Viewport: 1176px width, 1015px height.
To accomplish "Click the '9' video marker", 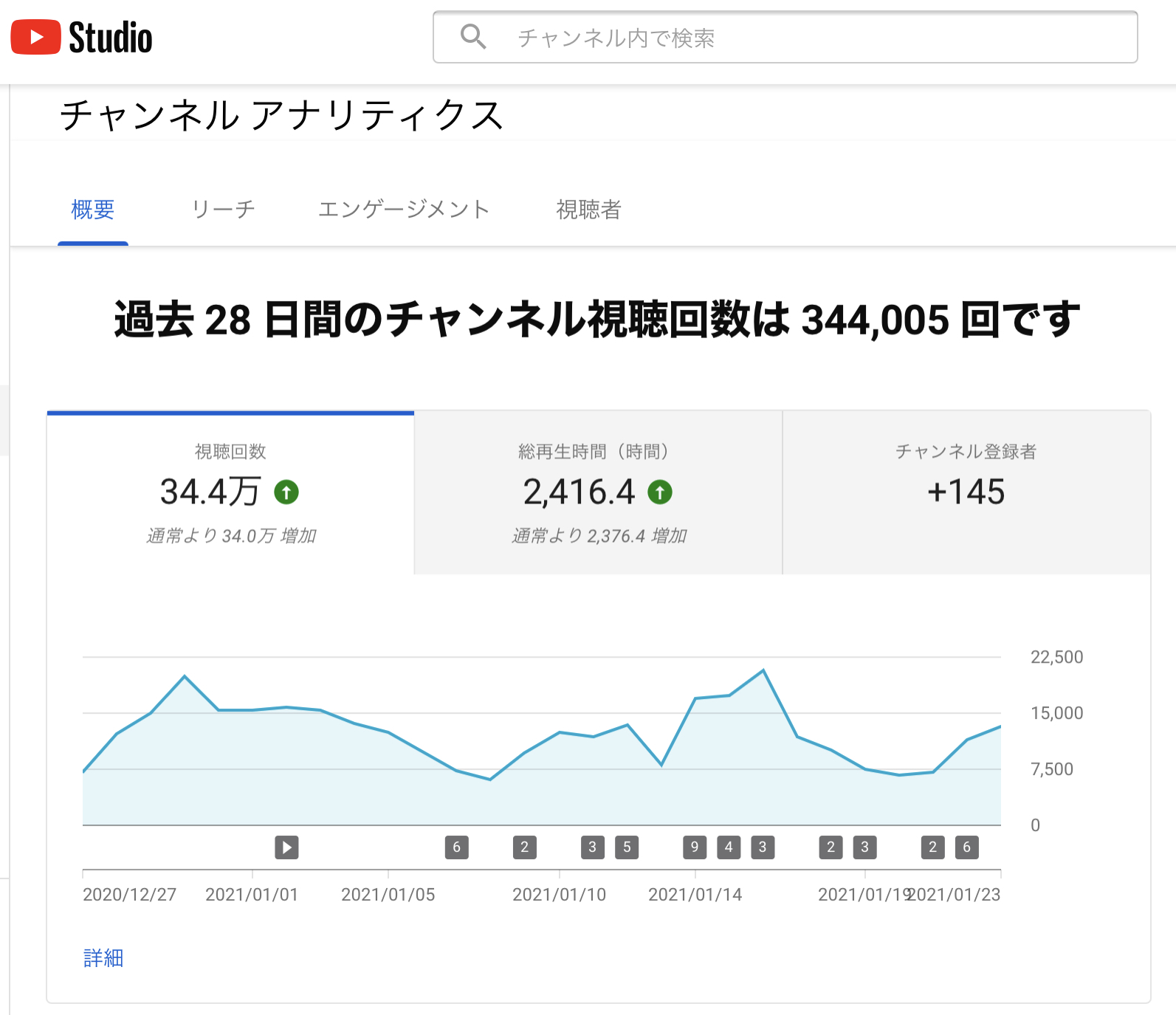I will 695,847.
